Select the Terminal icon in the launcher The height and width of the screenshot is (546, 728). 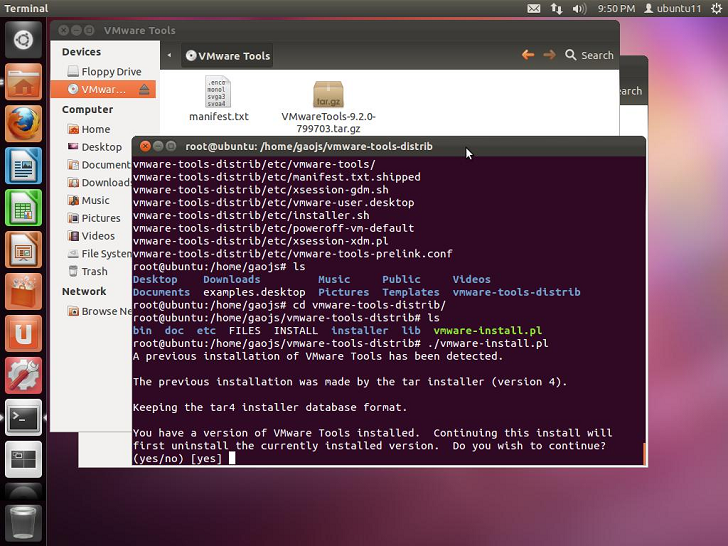pyautogui.click(x=23, y=417)
